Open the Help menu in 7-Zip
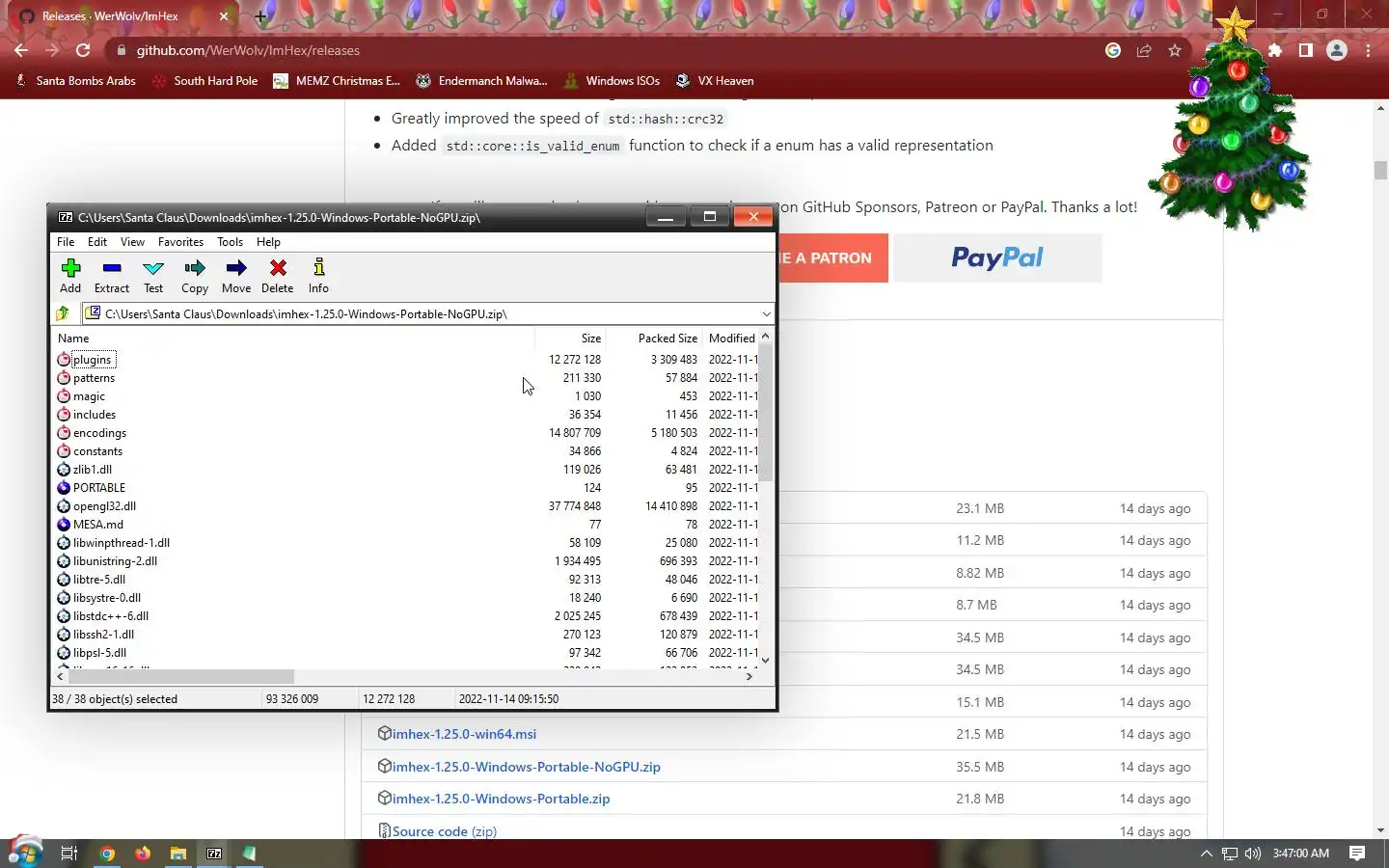Image resolution: width=1389 pixels, height=868 pixels. tap(268, 242)
